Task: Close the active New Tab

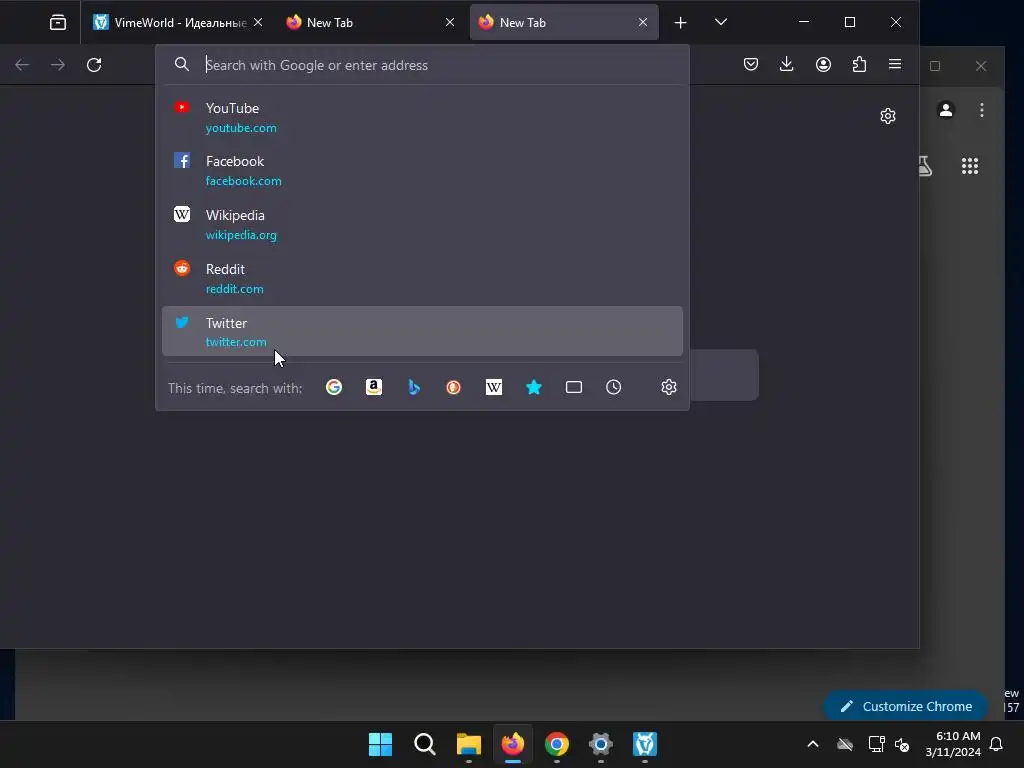Action: [x=643, y=22]
